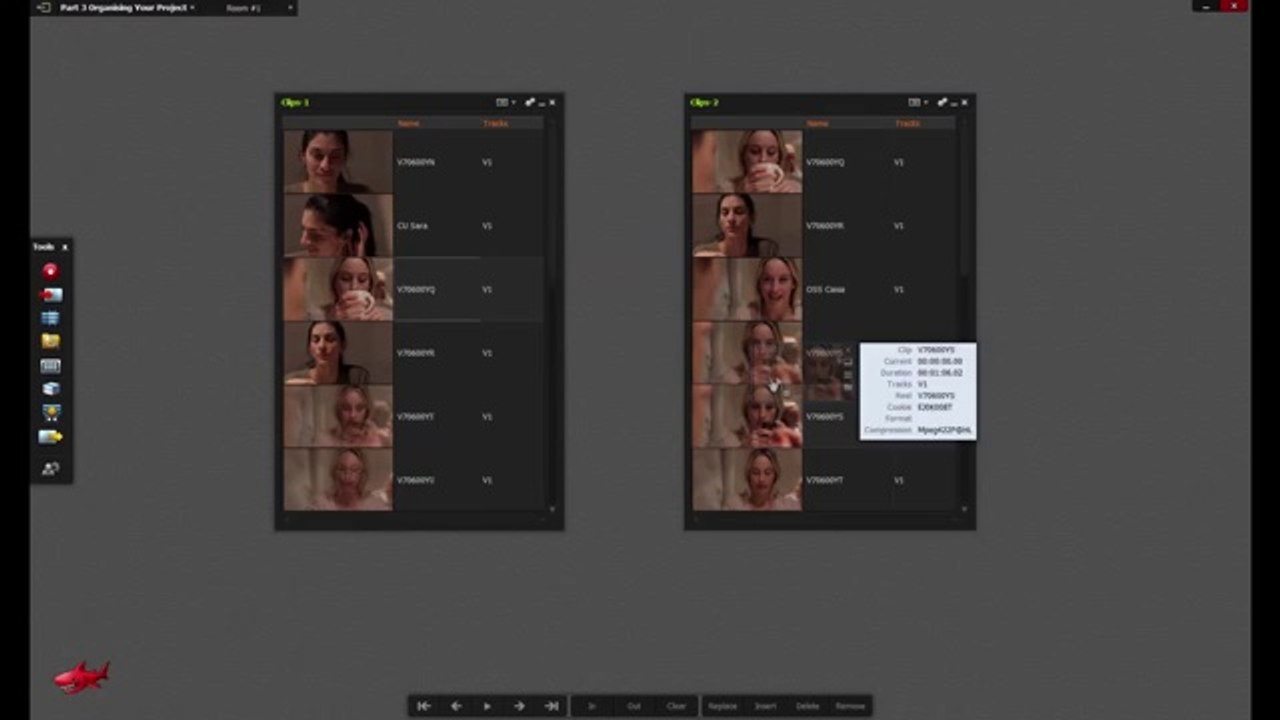Click the Name column header in Clips 1
Screen dimensions: 1280x720
408,123
